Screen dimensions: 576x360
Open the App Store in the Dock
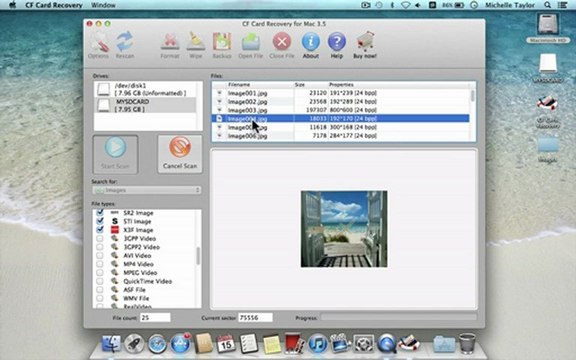(180, 344)
